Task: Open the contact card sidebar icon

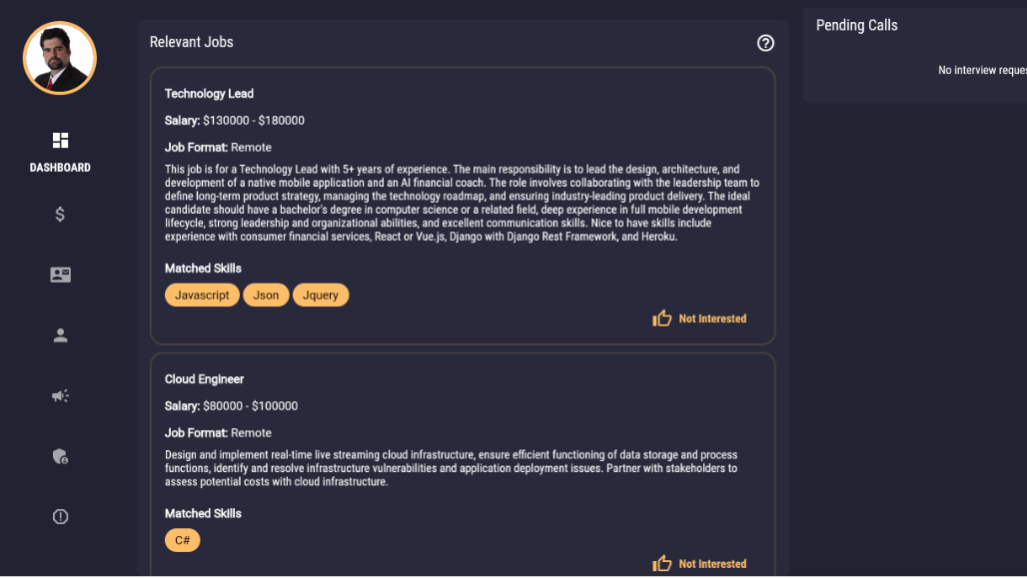Action: pyautogui.click(x=60, y=275)
